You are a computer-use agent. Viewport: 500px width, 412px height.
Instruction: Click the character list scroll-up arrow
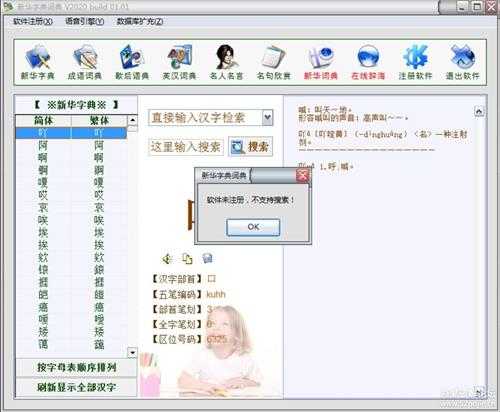132,120
